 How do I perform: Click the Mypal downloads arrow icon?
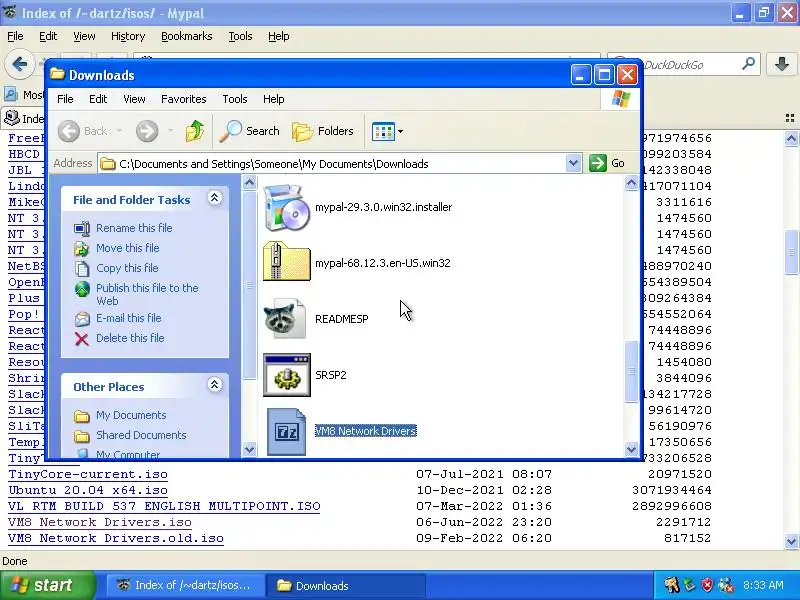pyautogui.click(x=781, y=64)
